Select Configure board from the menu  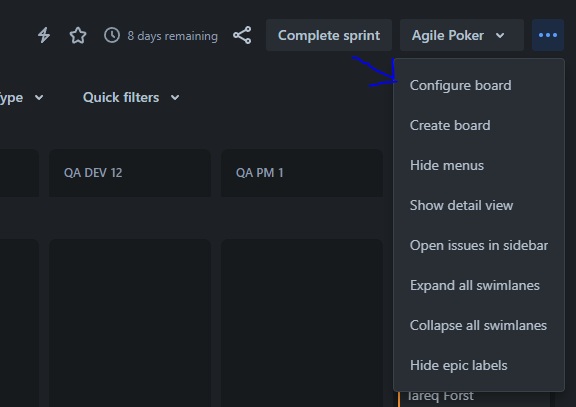(x=479, y=85)
